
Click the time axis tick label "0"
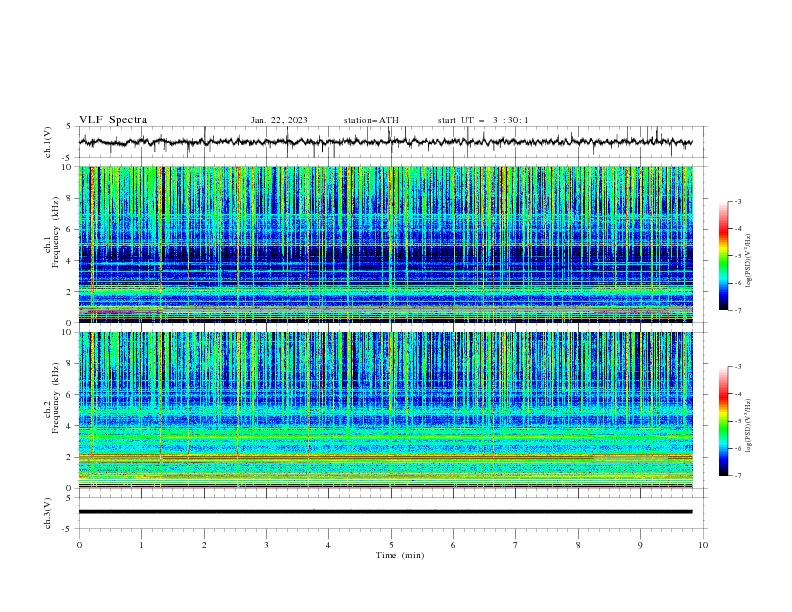pos(79,545)
